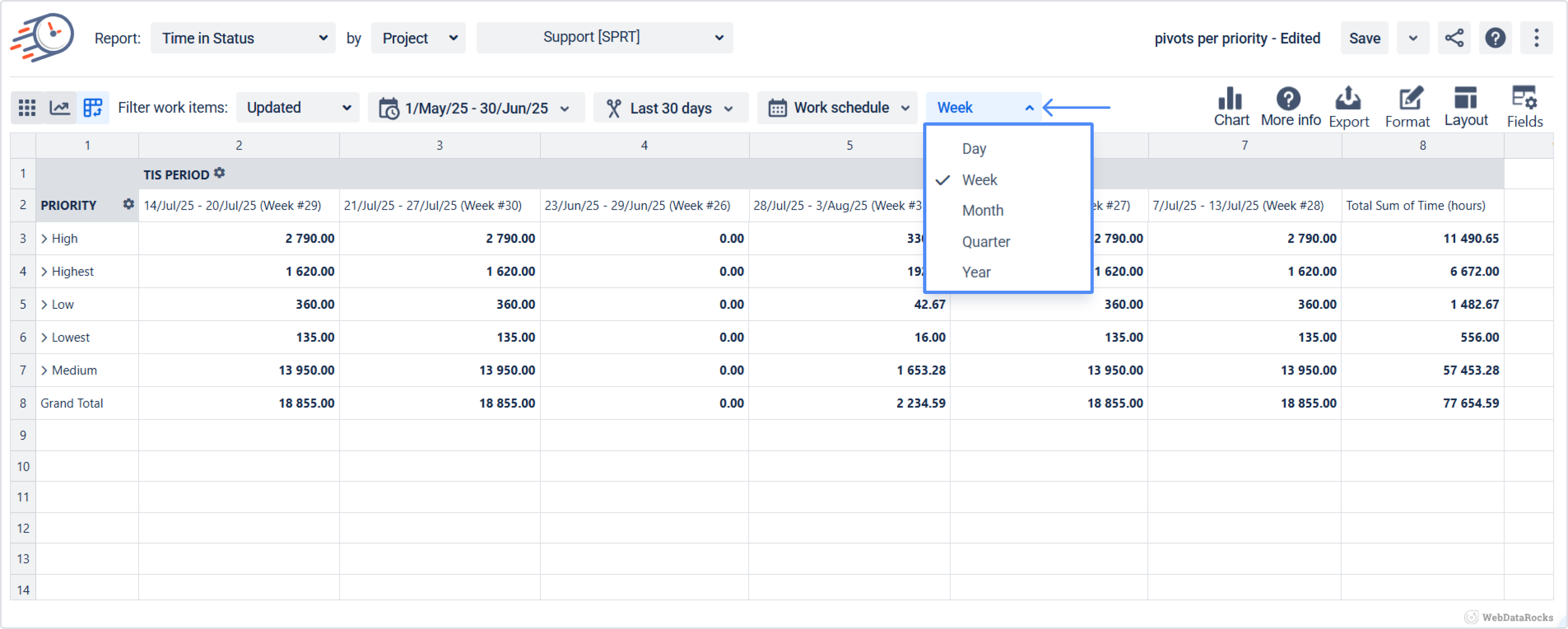
Task: Switch to grid view icon
Action: coord(27,108)
